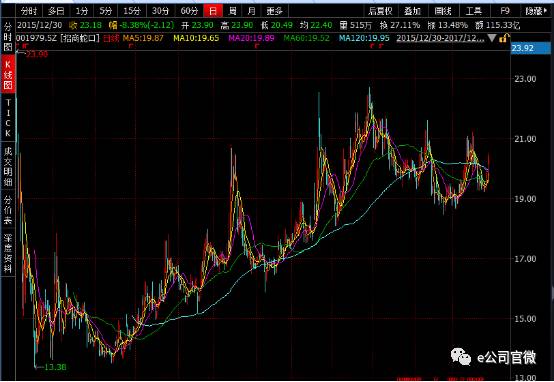Click the red 日线 label
This screenshot has width=554, height=382.
click(111, 38)
